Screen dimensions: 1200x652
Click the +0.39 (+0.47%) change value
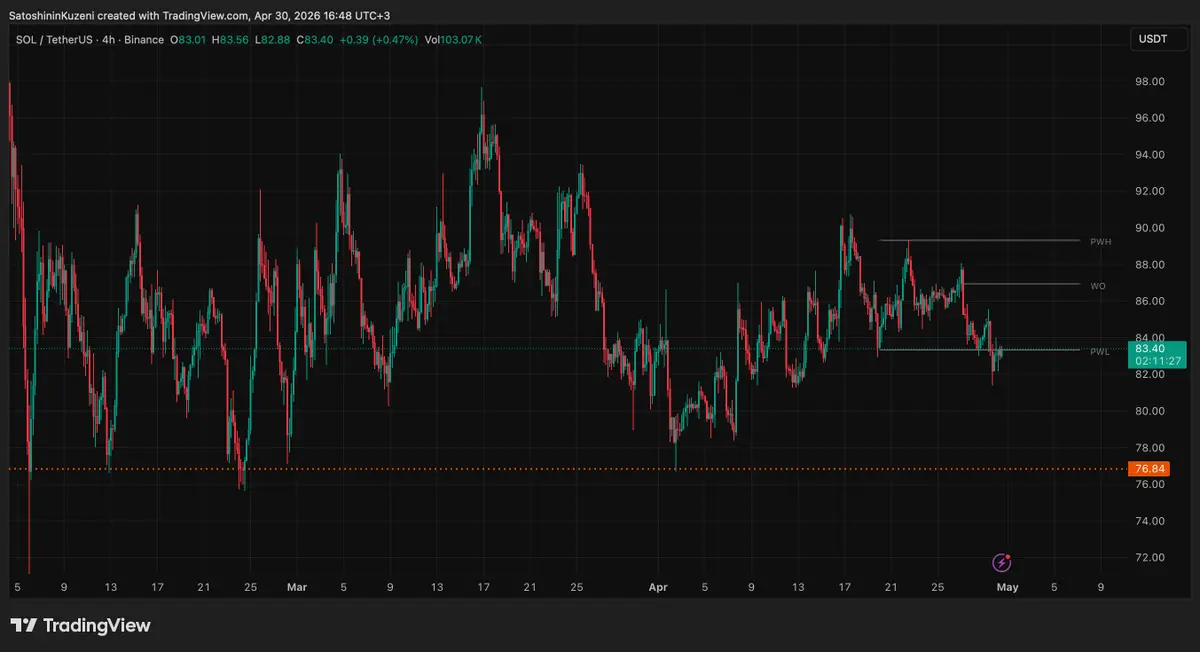378,40
